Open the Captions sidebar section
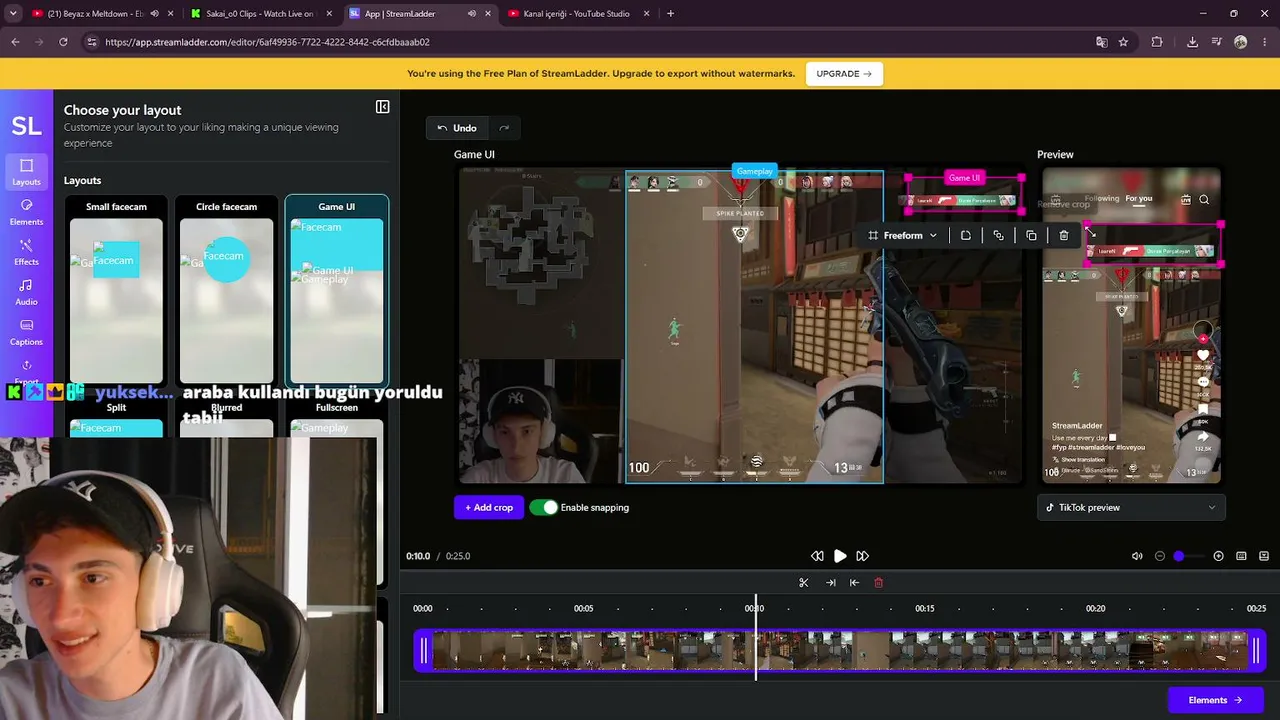This screenshot has height=720, width=1280. coord(26,331)
